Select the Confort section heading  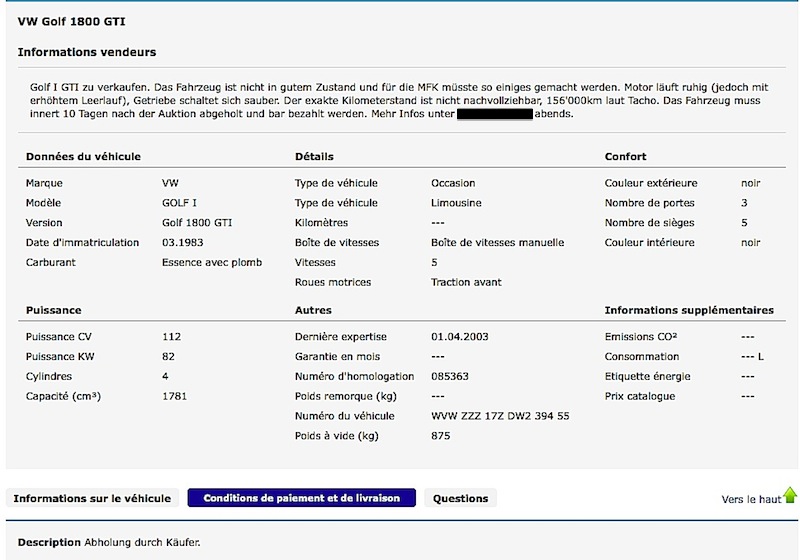coord(626,157)
